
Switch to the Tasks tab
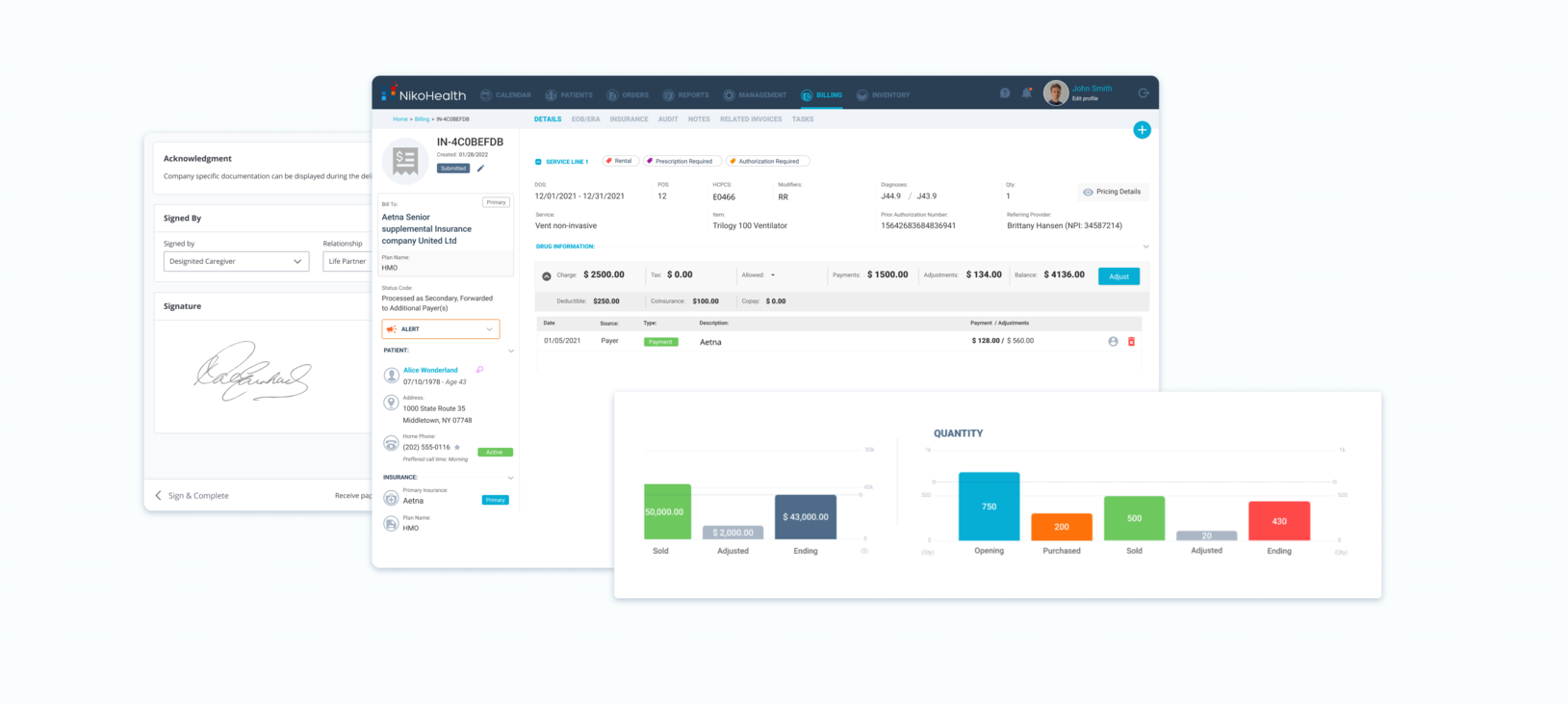tap(803, 119)
